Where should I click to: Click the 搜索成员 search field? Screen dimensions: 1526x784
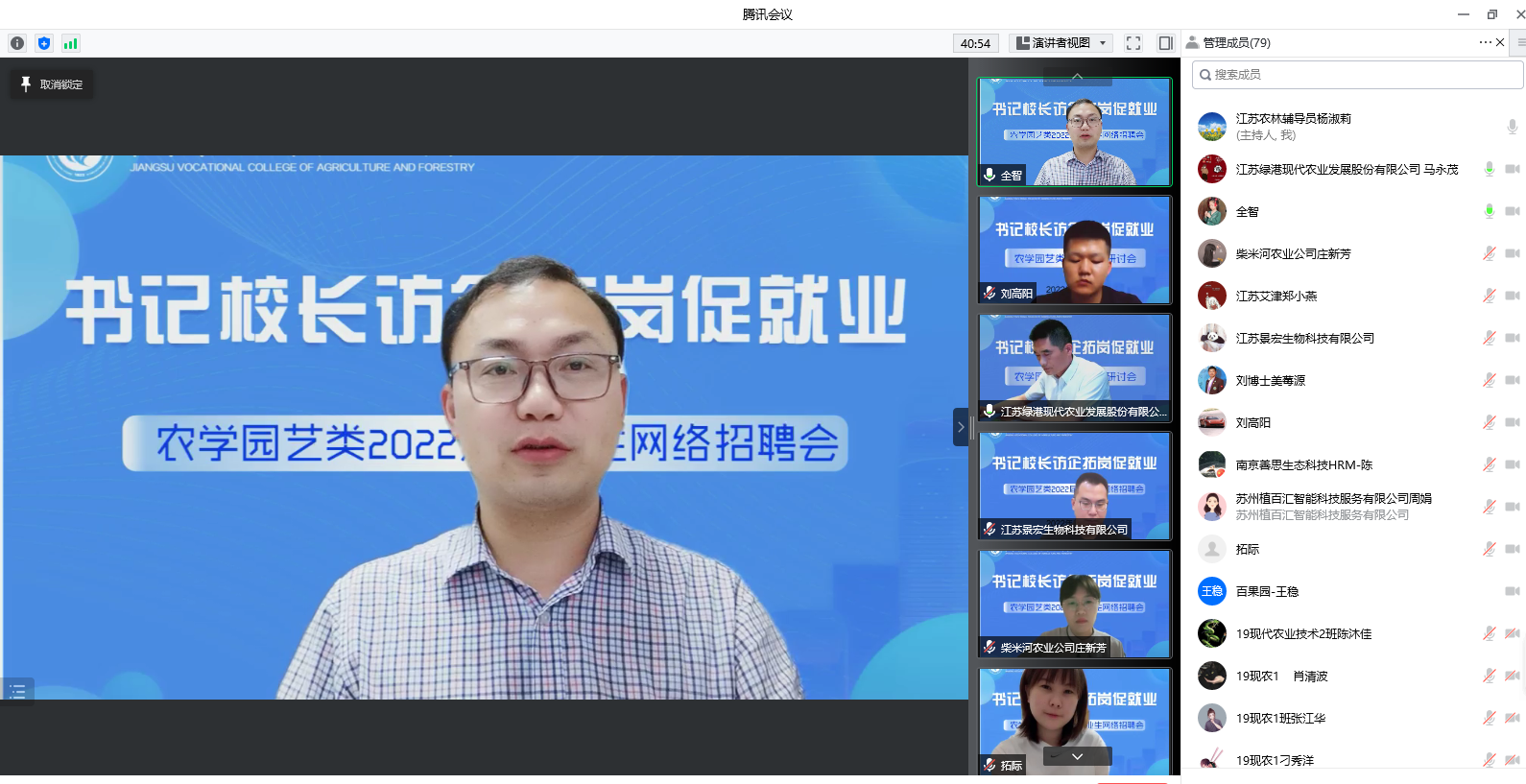1357,75
